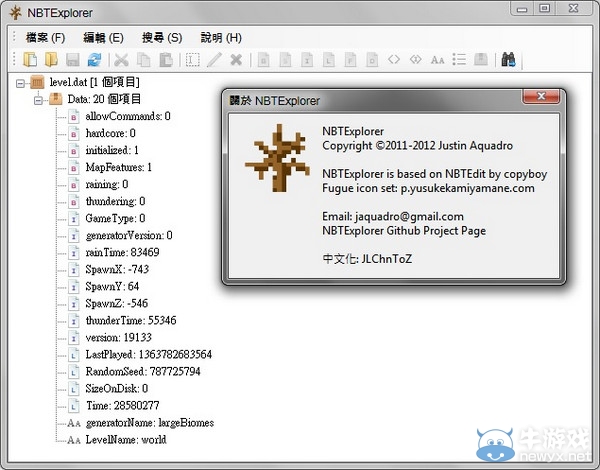The height and width of the screenshot is (470, 600).
Task: Click the jaquadro@gmail.com email link
Action: coord(409,217)
